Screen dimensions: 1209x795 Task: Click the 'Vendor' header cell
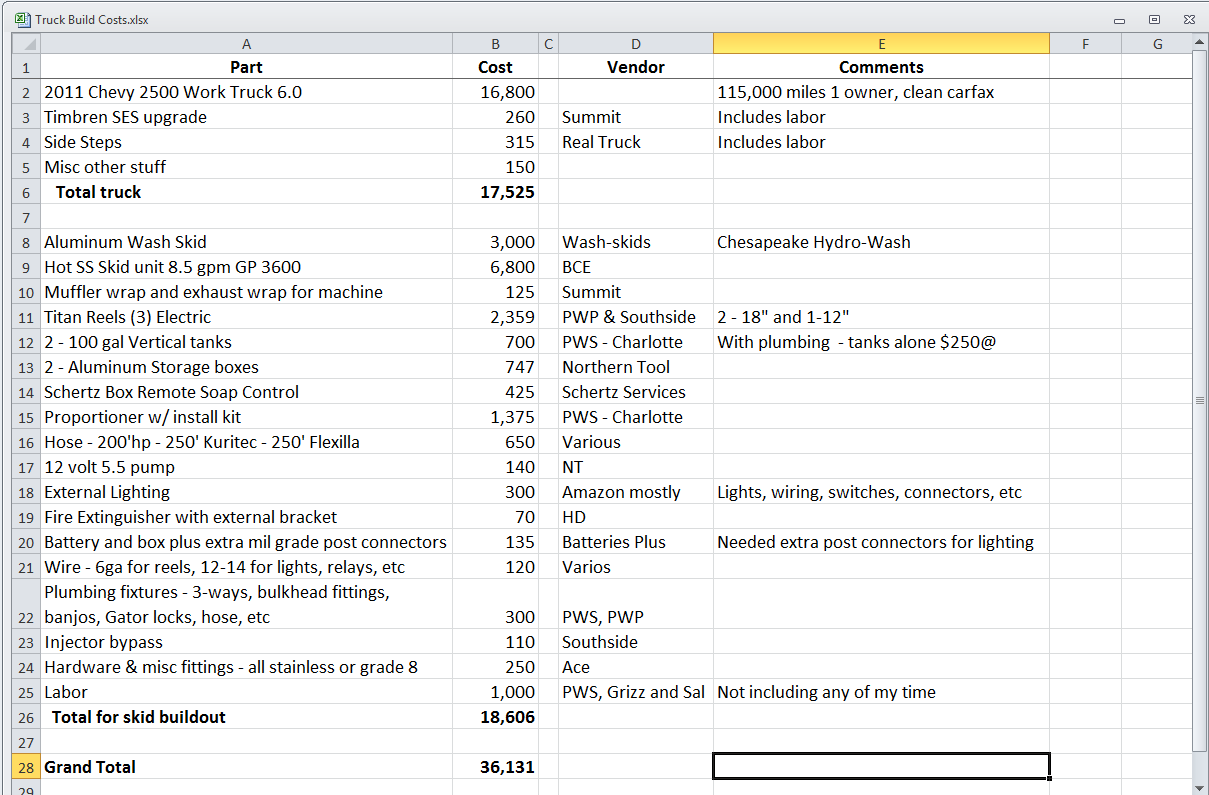click(x=636, y=67)
